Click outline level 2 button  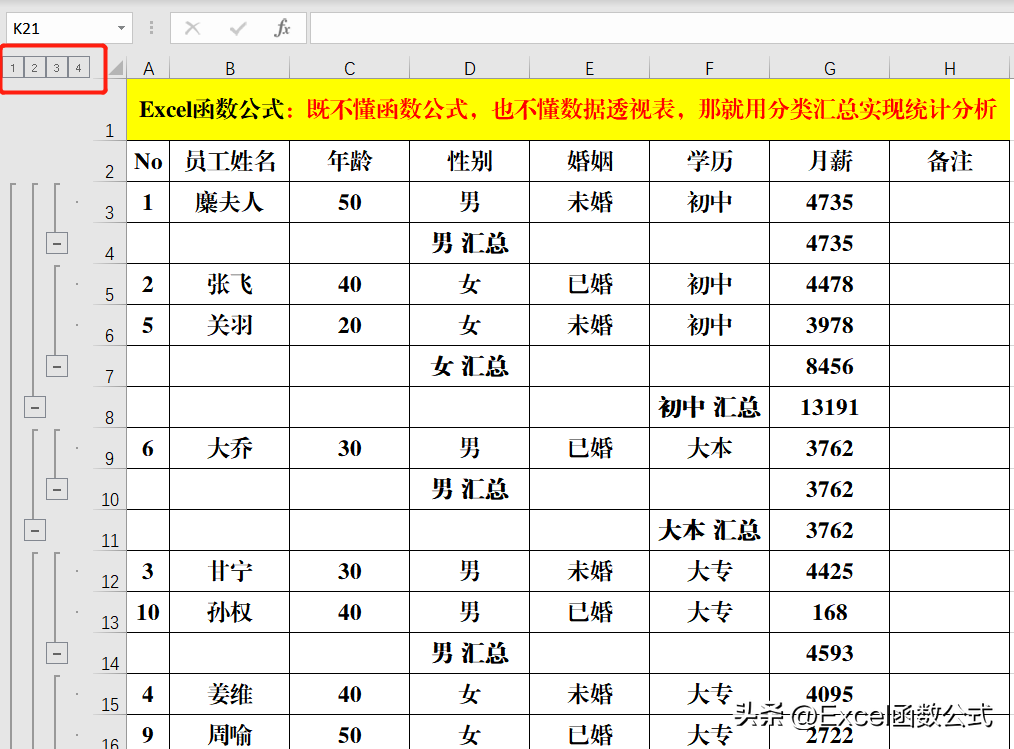(x=34, y=68)
